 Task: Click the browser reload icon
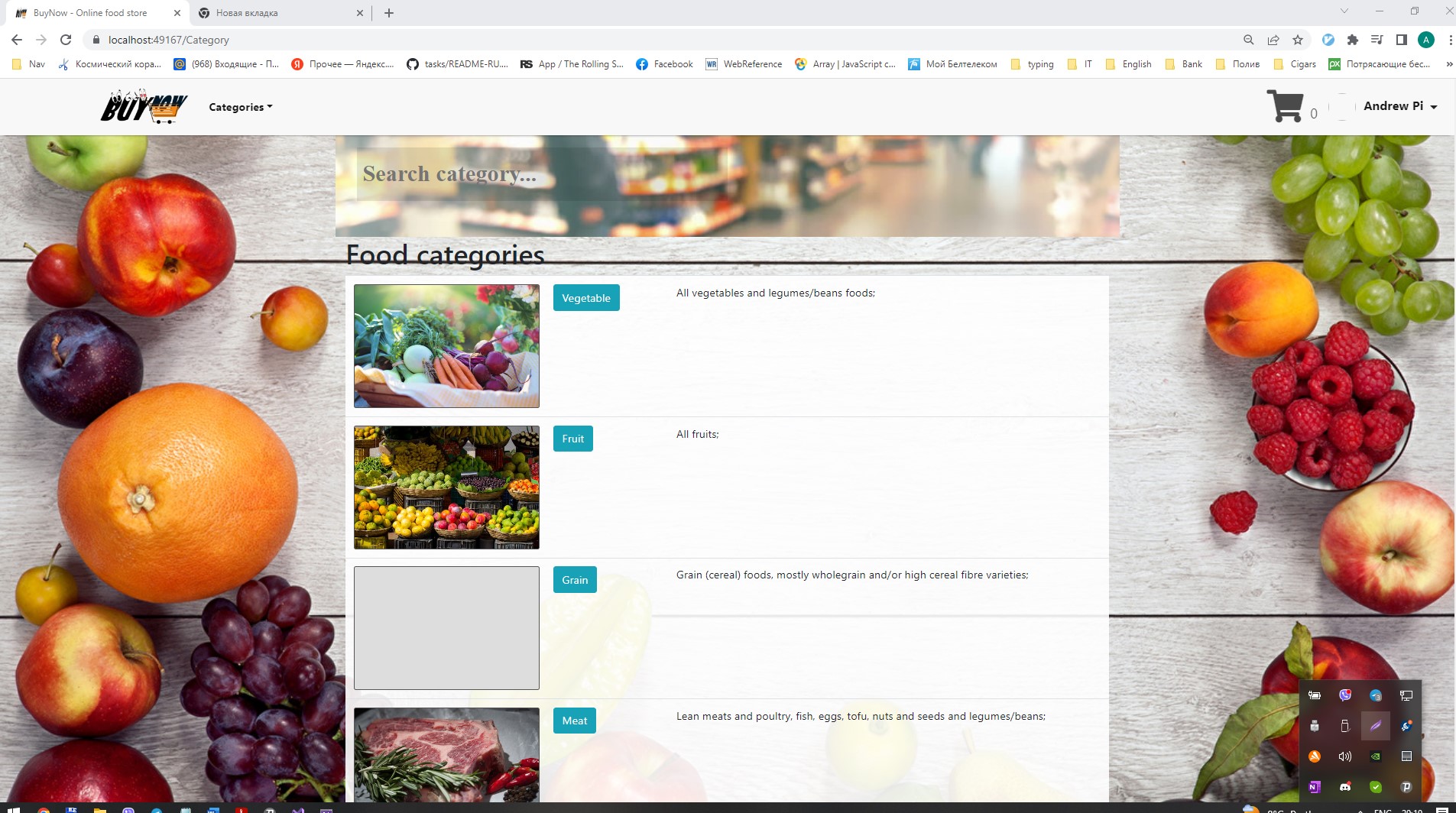[x=67, y=40]
